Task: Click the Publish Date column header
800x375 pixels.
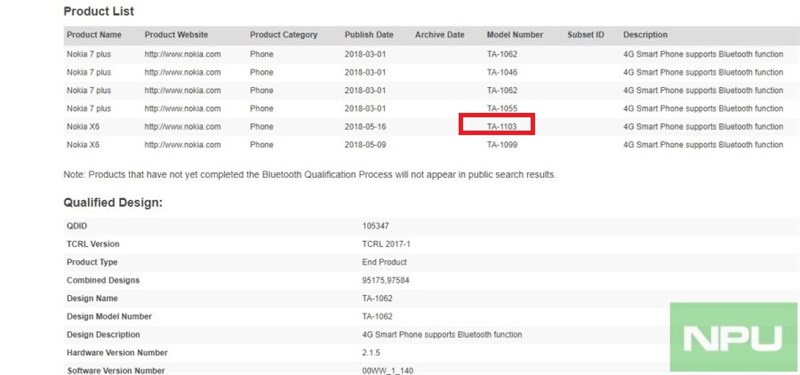Action: click(x=369, y=35)
